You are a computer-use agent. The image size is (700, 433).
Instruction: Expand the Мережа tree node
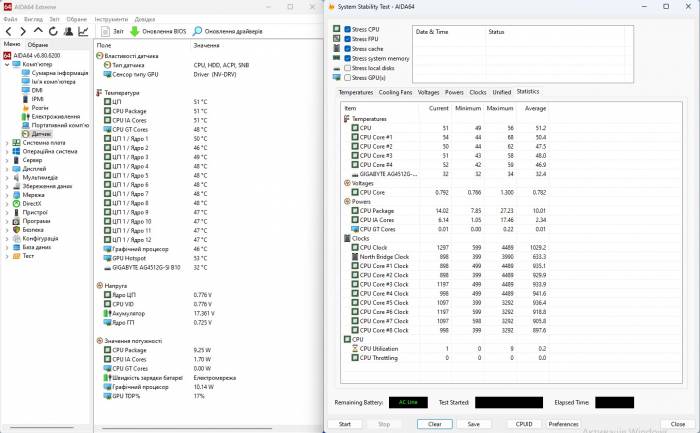[7, 195]
